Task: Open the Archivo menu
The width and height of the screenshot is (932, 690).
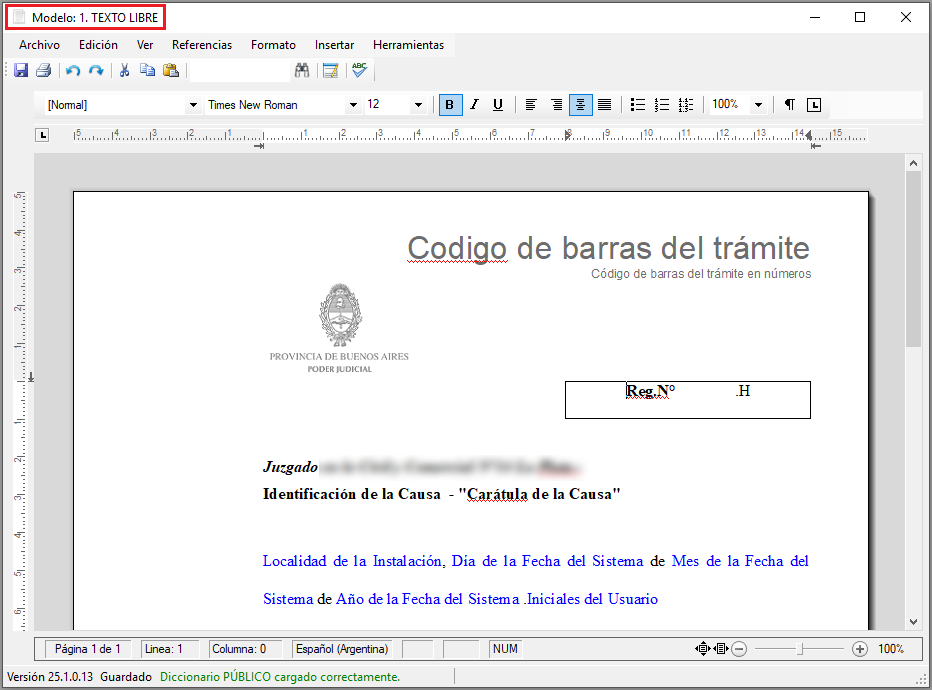Action: pos(39,45)
